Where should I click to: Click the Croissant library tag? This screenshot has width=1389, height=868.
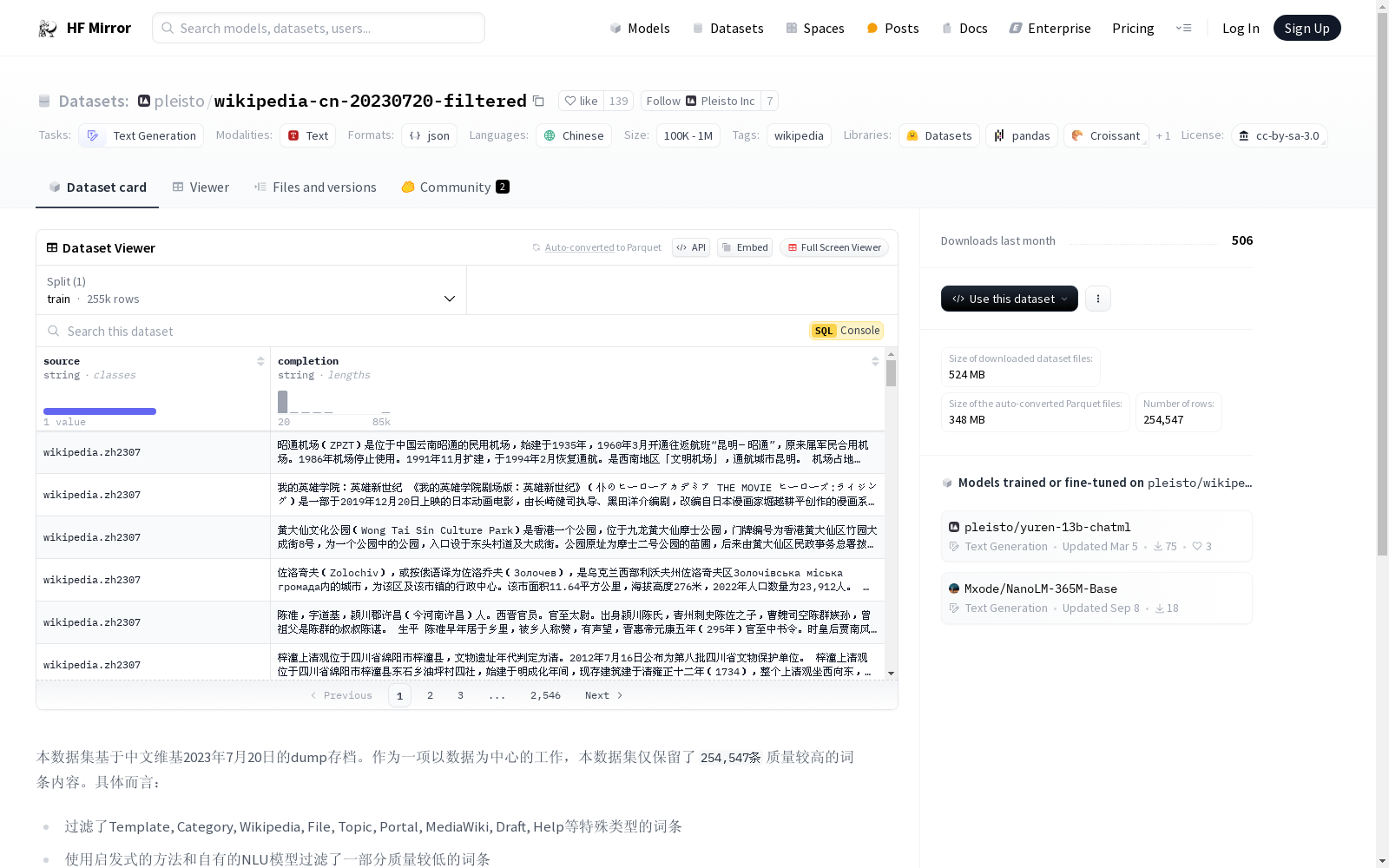[x=1106, y=135]
